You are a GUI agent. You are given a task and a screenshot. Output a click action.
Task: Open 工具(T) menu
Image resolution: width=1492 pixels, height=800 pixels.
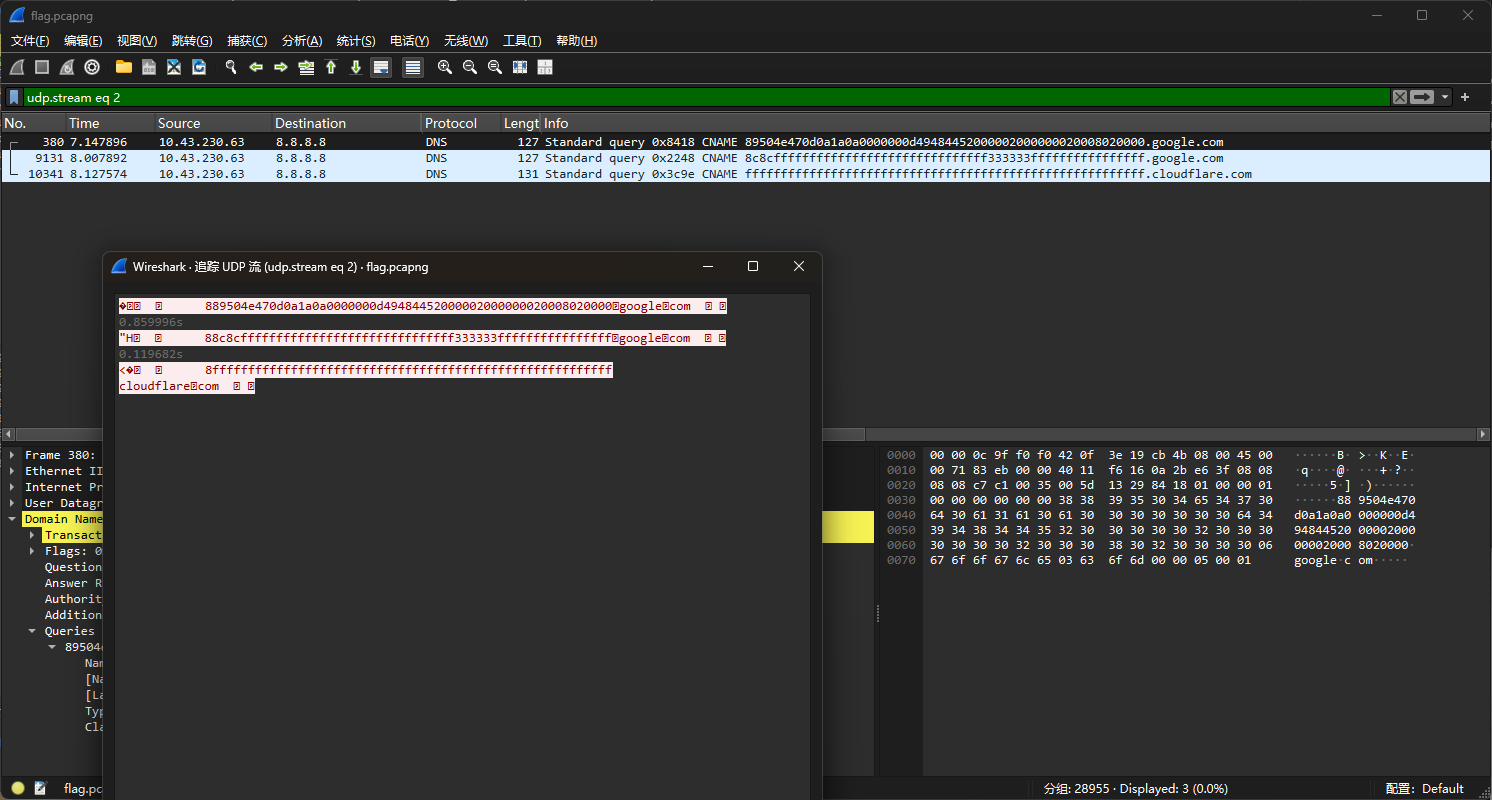pyautogui.click(x=522, y=41)
